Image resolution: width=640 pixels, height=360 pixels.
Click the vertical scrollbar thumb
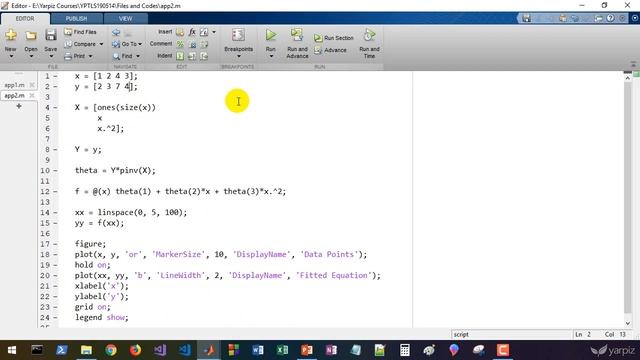coord(628,198)
